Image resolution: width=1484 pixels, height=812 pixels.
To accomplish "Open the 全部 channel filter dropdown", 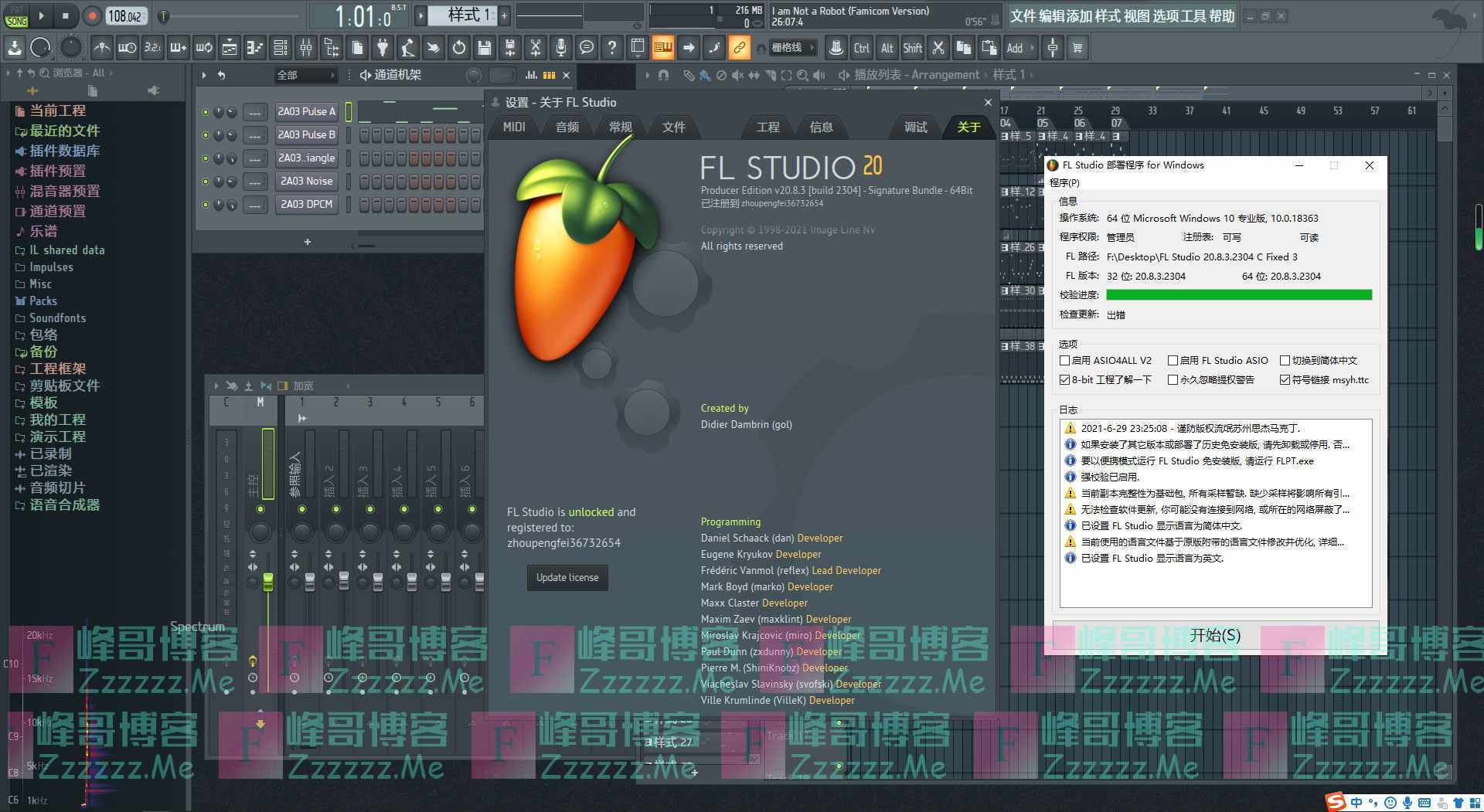I will (306, 75).
